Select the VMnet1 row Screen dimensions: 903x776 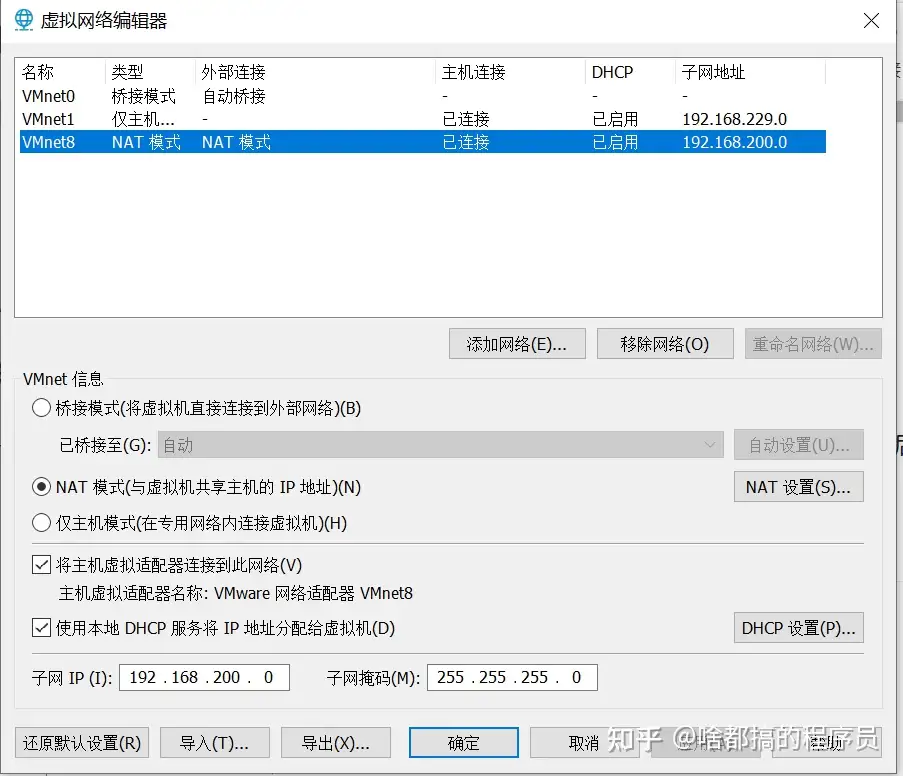pyautogui.click(x=423, y=119)
